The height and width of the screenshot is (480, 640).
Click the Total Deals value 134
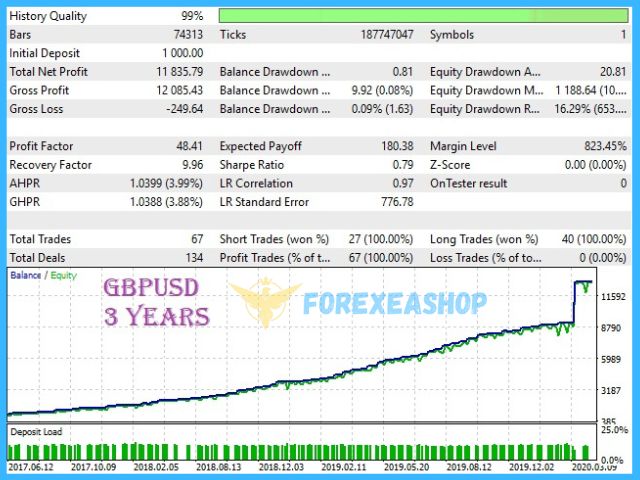[x=194, y=258]
